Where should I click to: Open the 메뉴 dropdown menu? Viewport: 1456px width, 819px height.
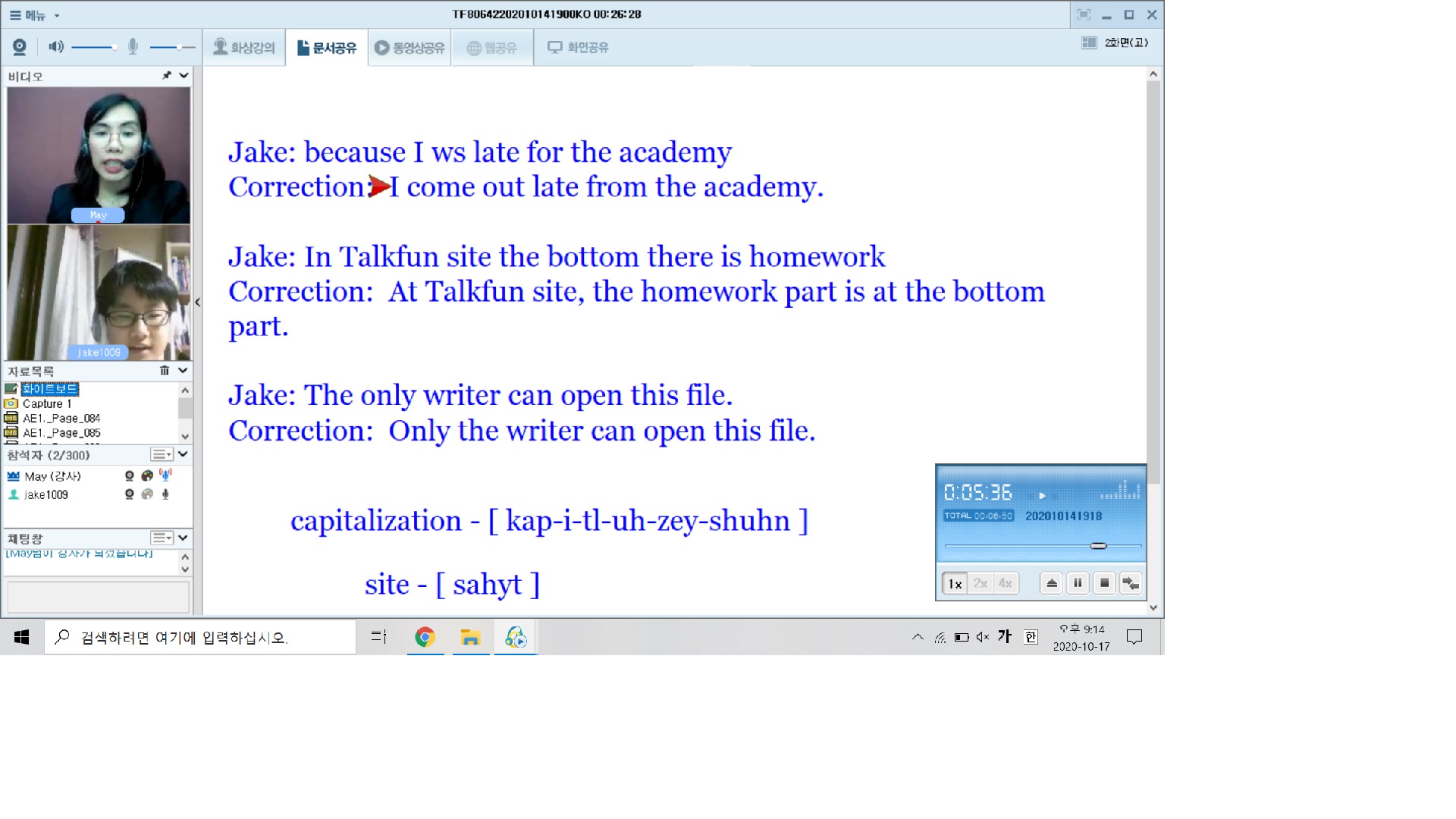coord(35,15)
